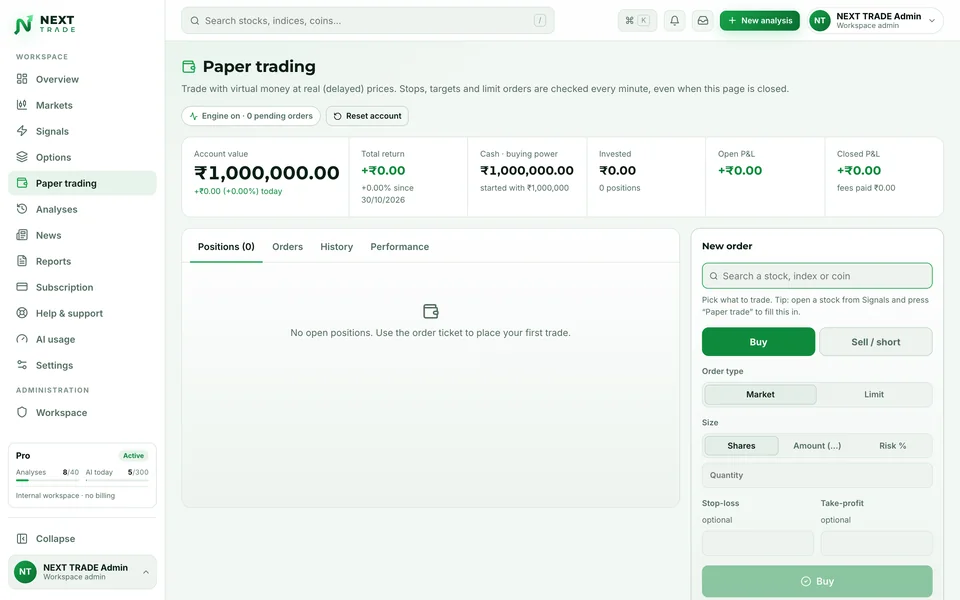Open the notifications bell icon
This screenshot has width=960, height=600.
[x=674, y=21]
